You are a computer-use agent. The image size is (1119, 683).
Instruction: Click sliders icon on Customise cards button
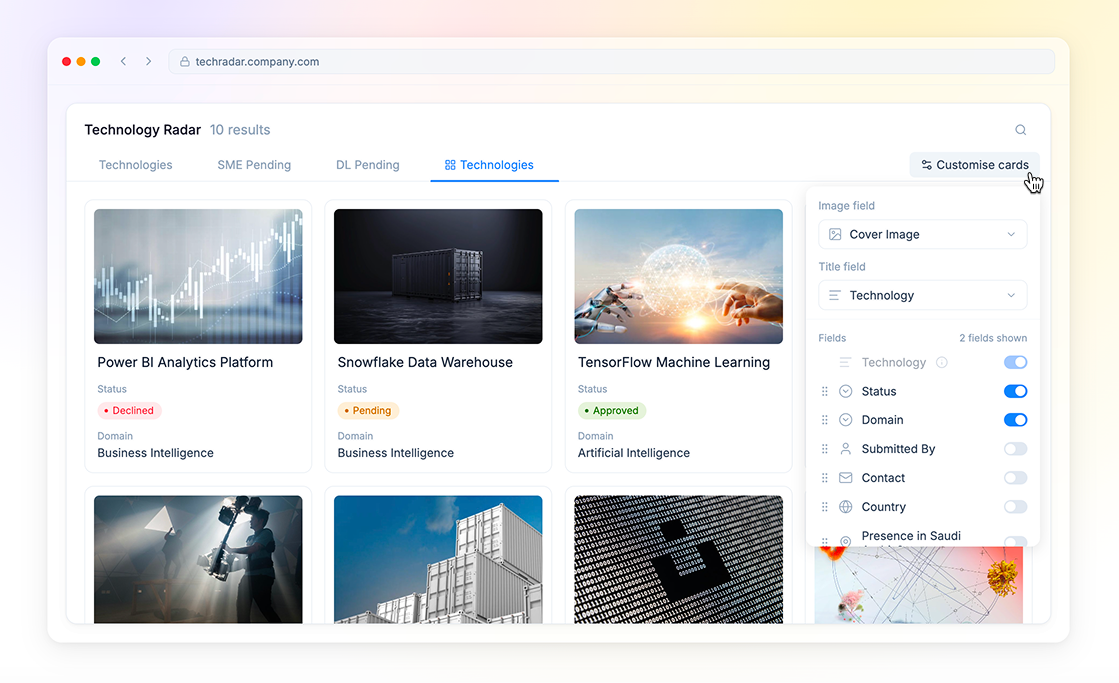point(926,165)
